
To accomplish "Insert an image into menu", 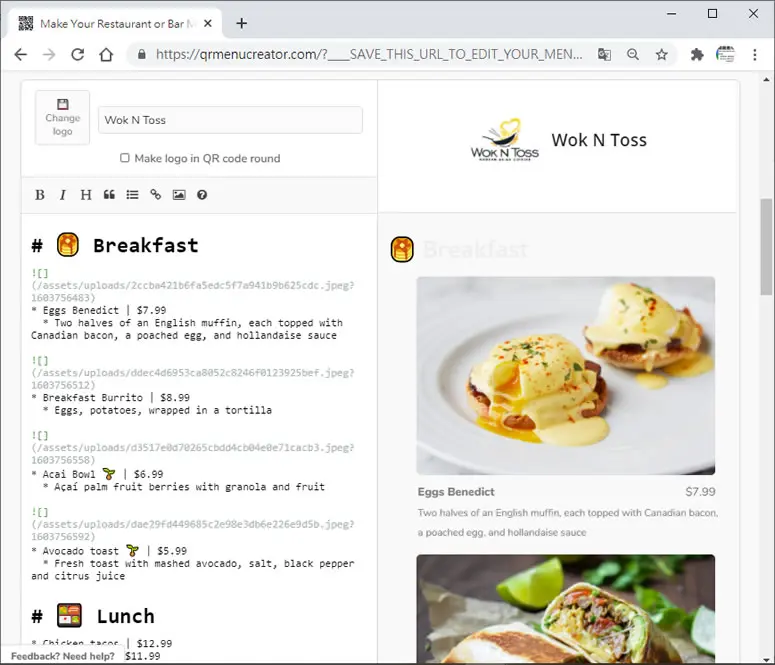I will click(x=179, y=195).
